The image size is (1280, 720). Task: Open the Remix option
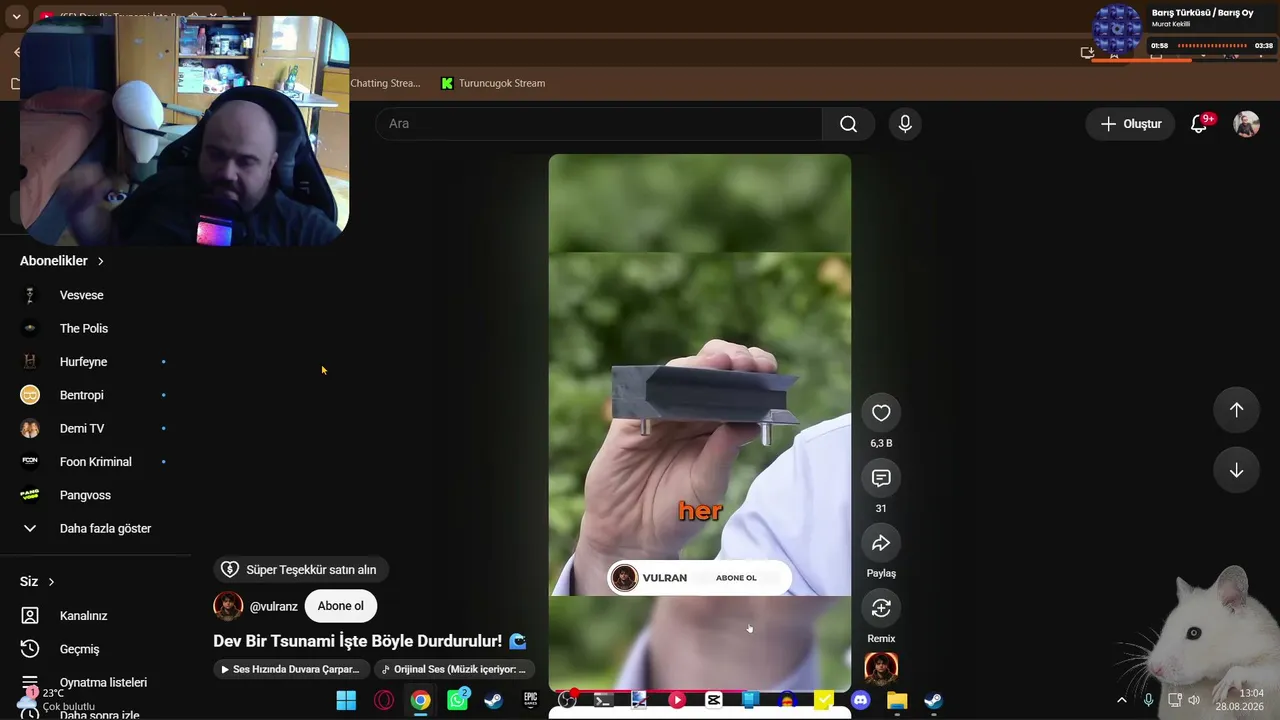881,608
